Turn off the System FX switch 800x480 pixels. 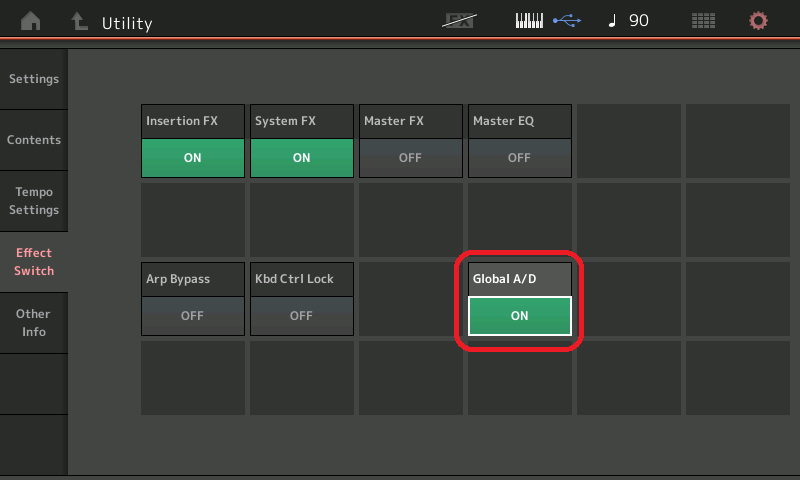301,158
